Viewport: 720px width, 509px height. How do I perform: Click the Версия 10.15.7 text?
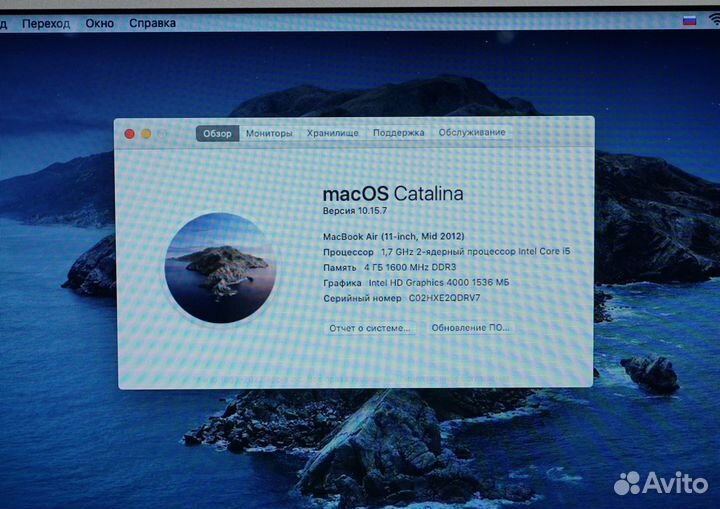pos(355,211)
